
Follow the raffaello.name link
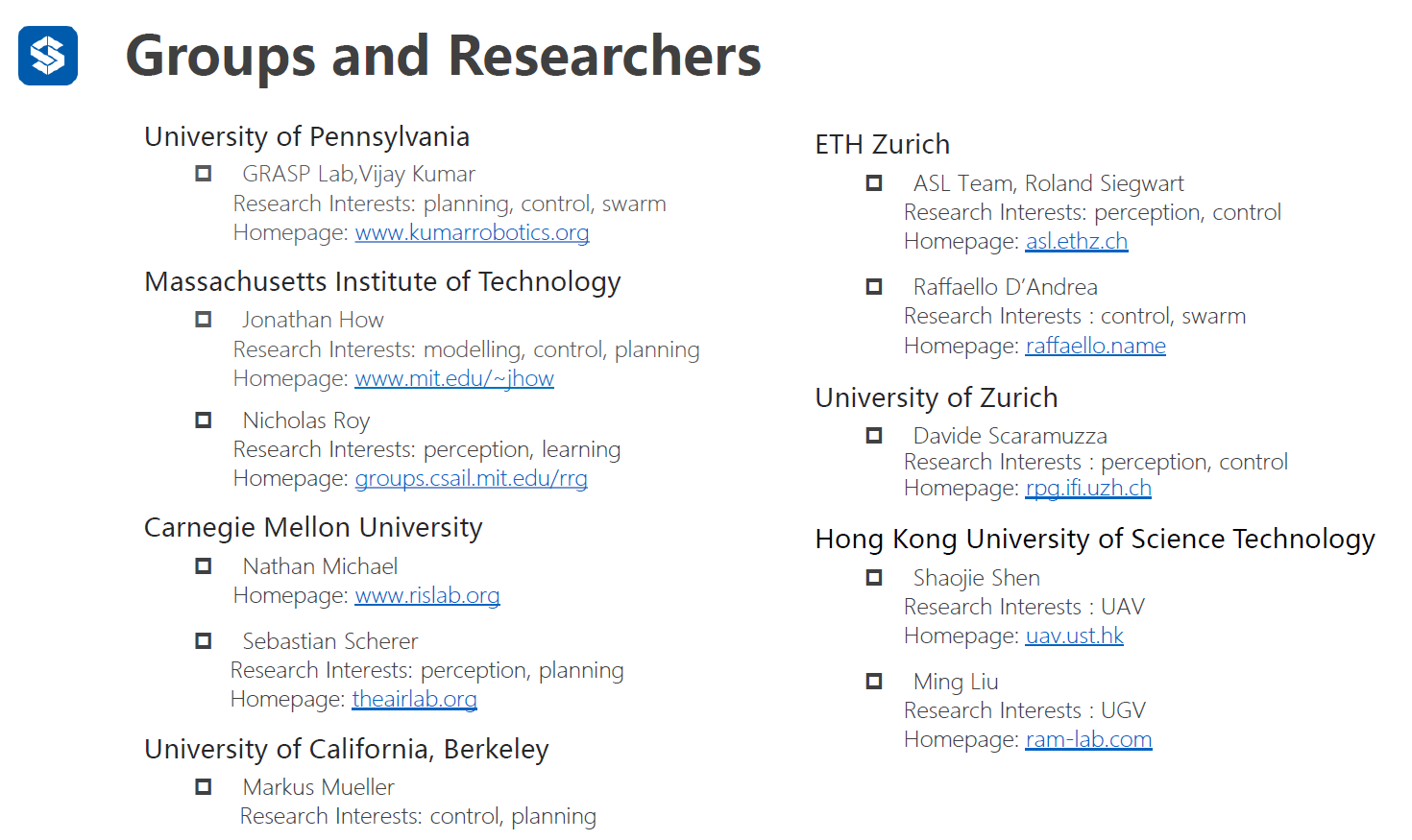[1095, 346]
